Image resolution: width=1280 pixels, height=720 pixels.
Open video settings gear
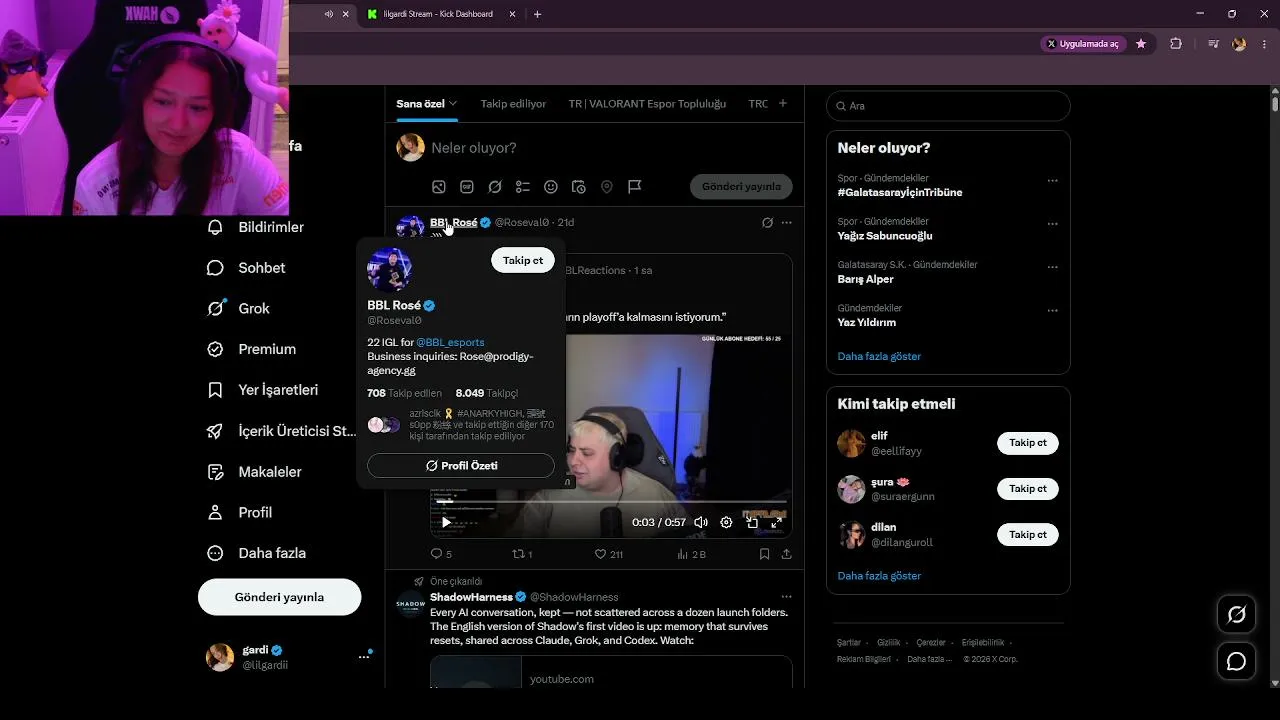726,522
